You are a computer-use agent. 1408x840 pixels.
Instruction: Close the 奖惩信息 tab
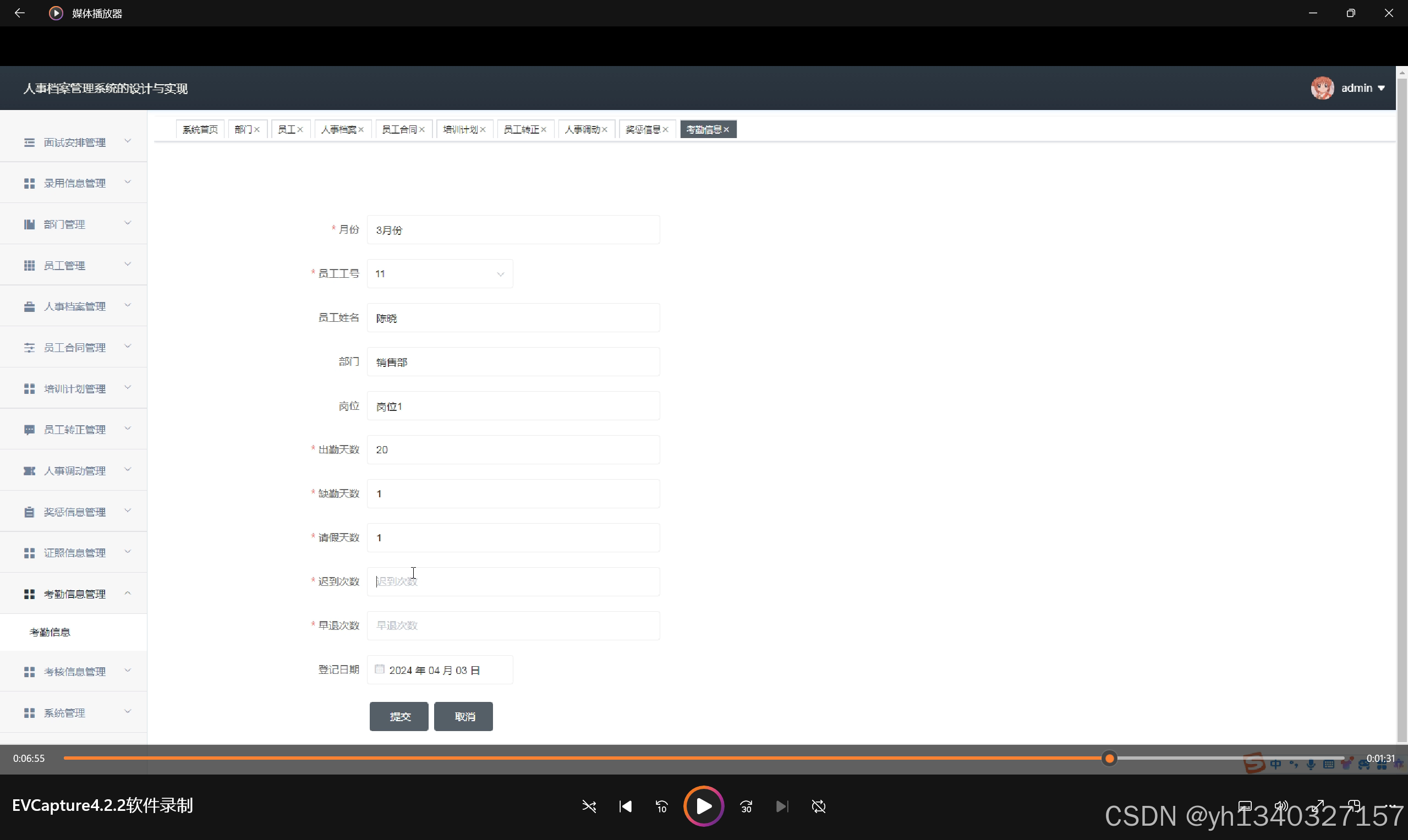point(666,130)
